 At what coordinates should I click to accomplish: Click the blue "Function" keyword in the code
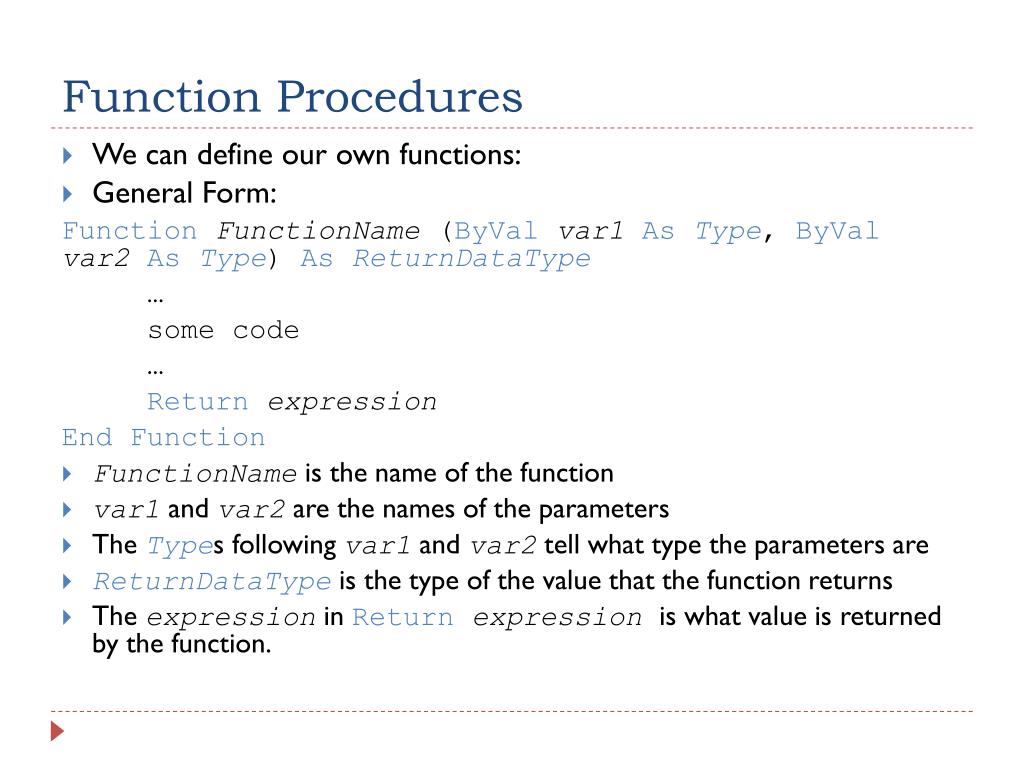(129, 231)
